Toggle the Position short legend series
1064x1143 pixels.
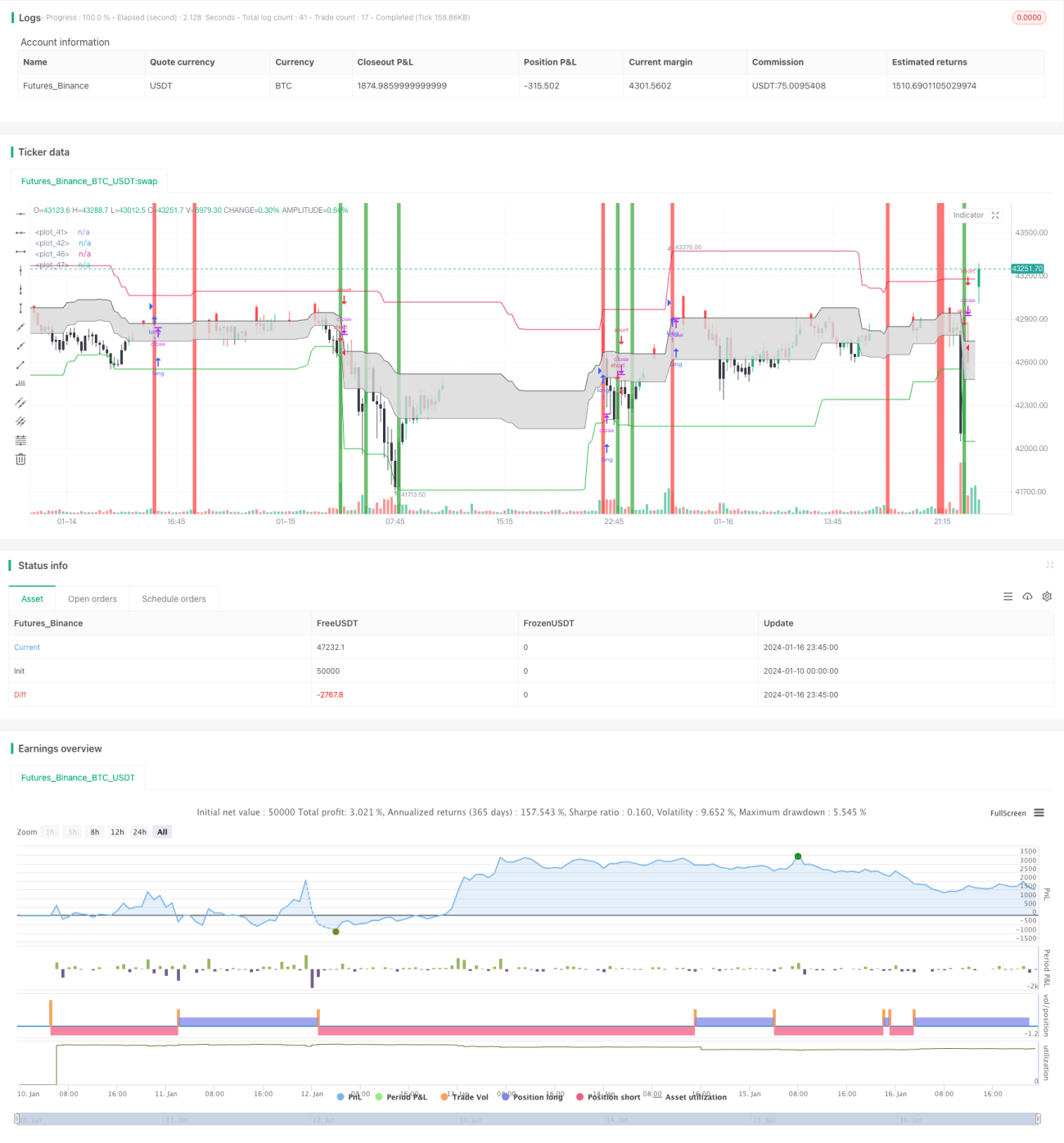608,1097
